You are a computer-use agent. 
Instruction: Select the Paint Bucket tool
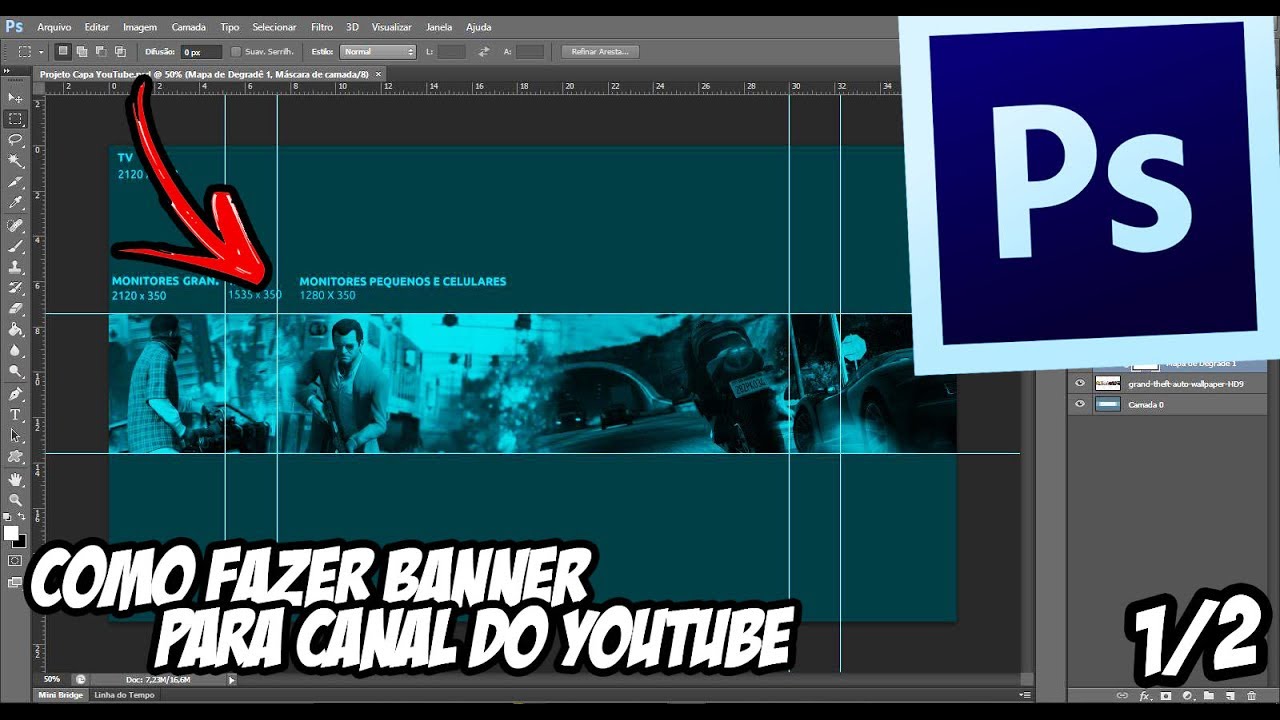click(x=15, y=329)
